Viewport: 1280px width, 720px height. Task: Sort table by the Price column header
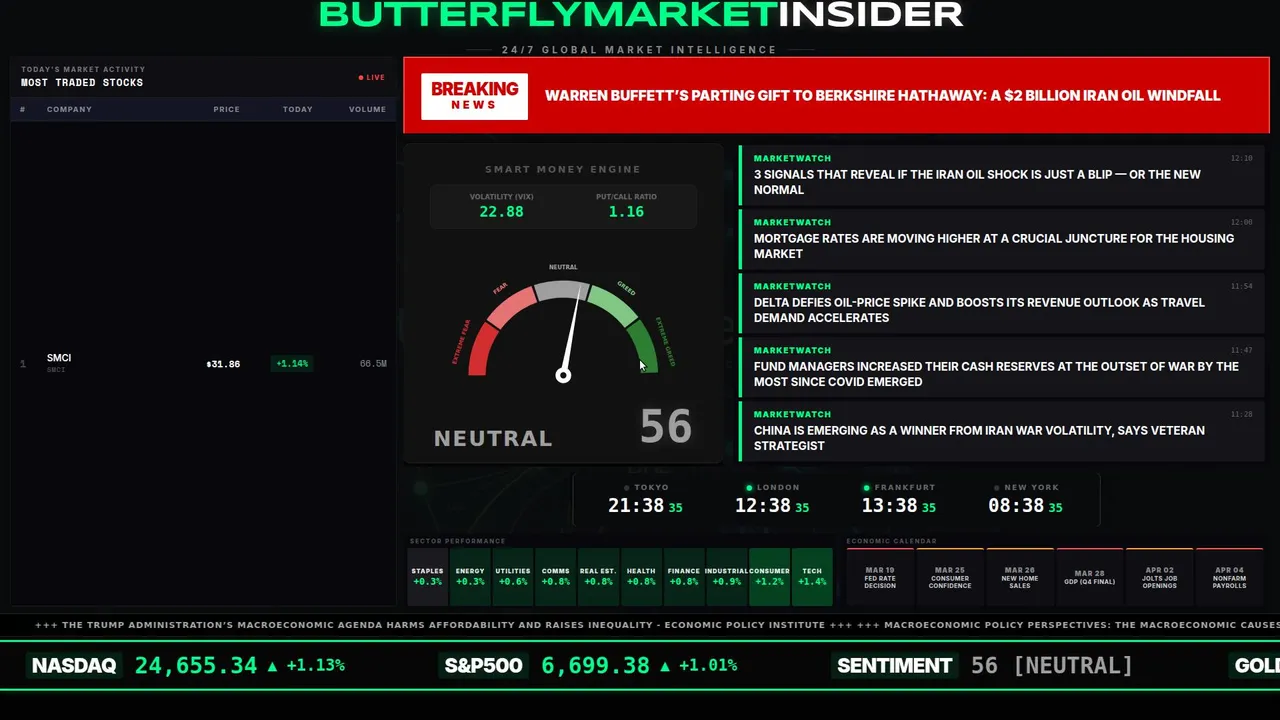click(226, 109)
